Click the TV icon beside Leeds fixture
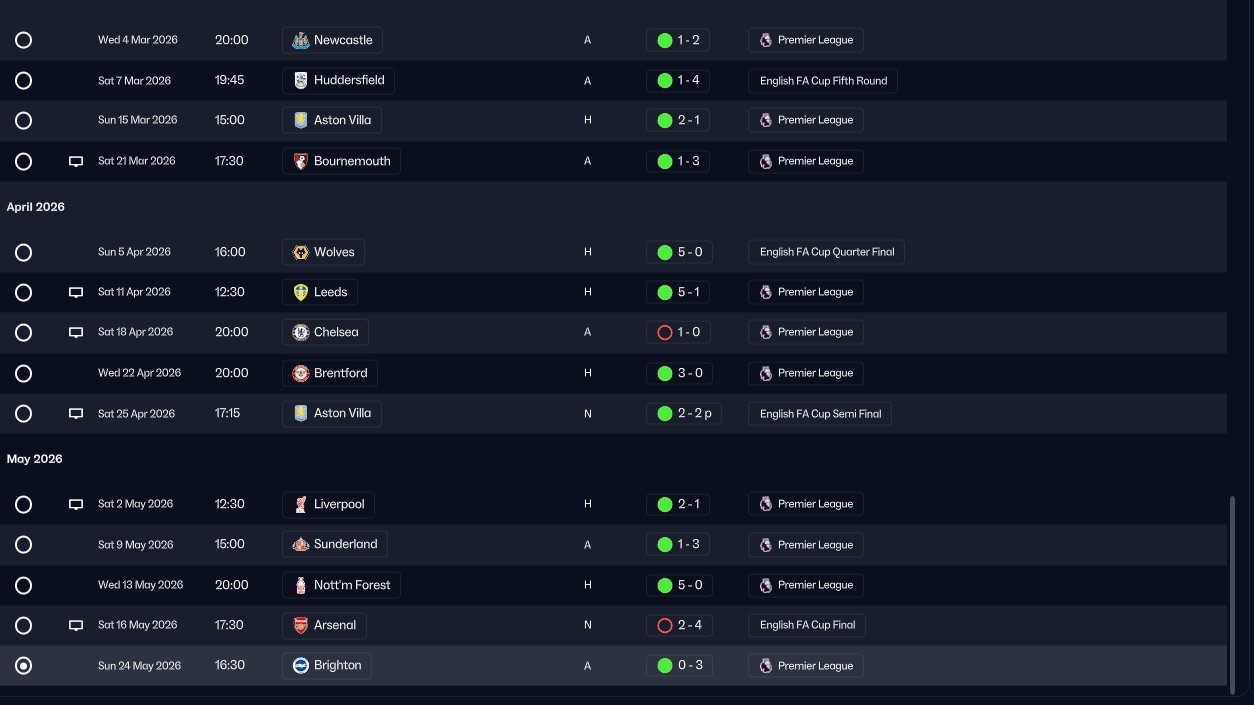The height and width of the screenshot is (705, 1254). point(76,292)
